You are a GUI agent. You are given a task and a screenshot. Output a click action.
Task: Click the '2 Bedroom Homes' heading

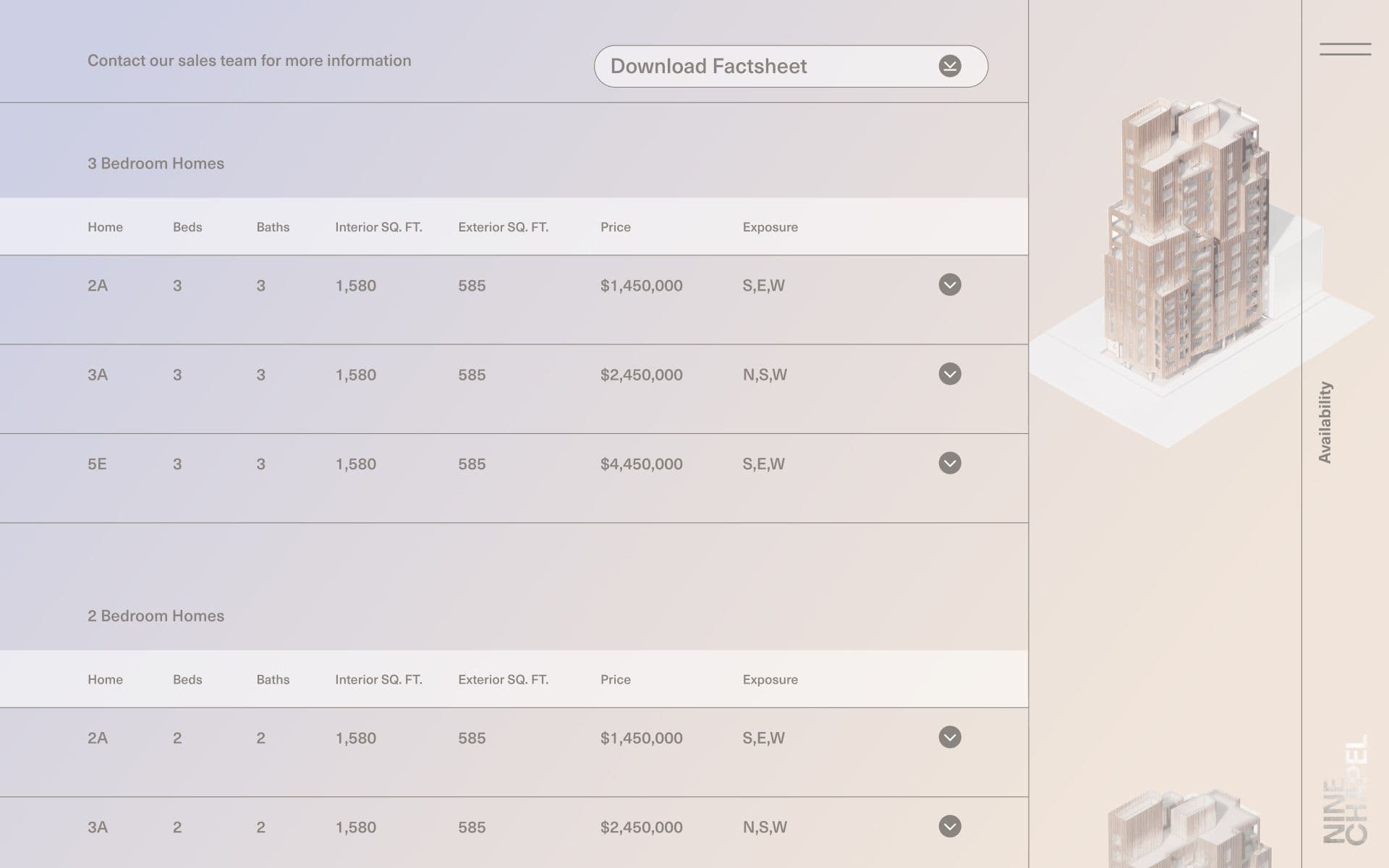pyautogui.click(x=156, y=616)
